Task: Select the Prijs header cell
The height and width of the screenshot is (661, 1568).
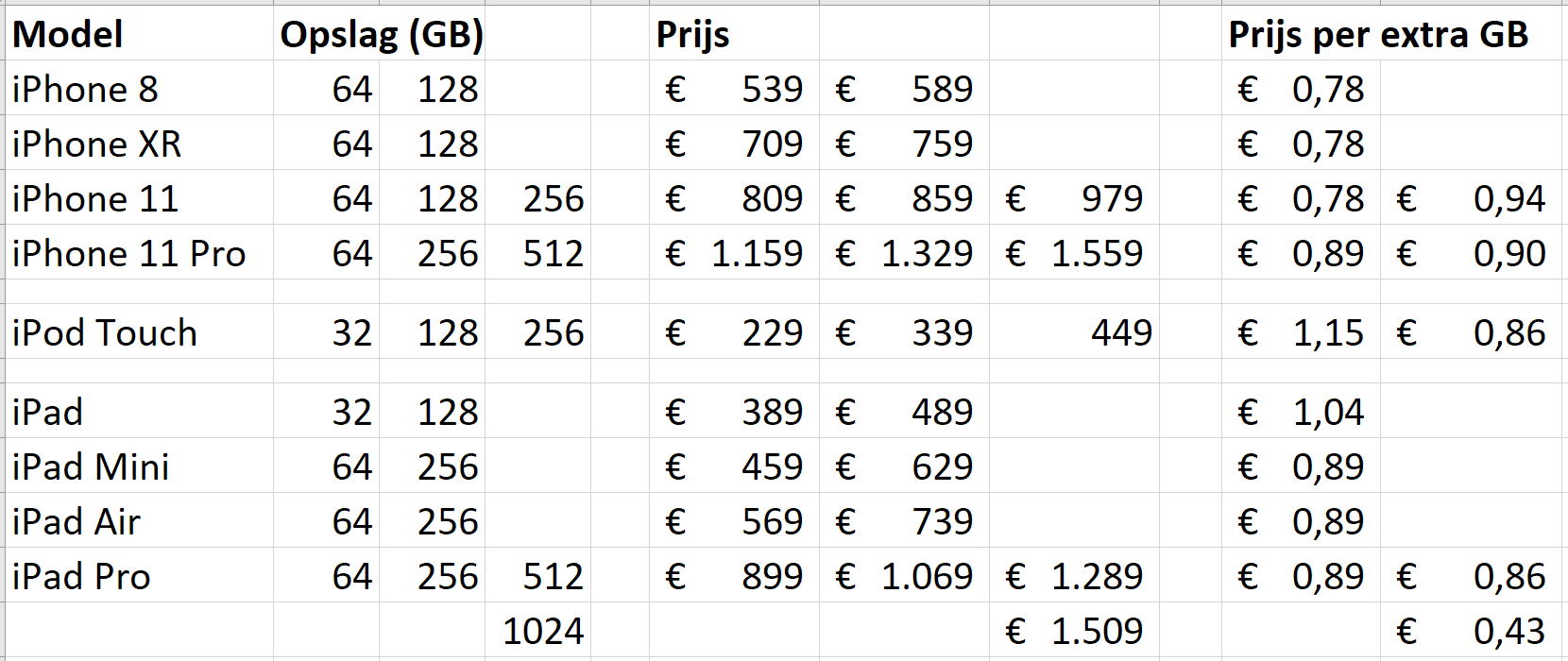Action: 693,35
